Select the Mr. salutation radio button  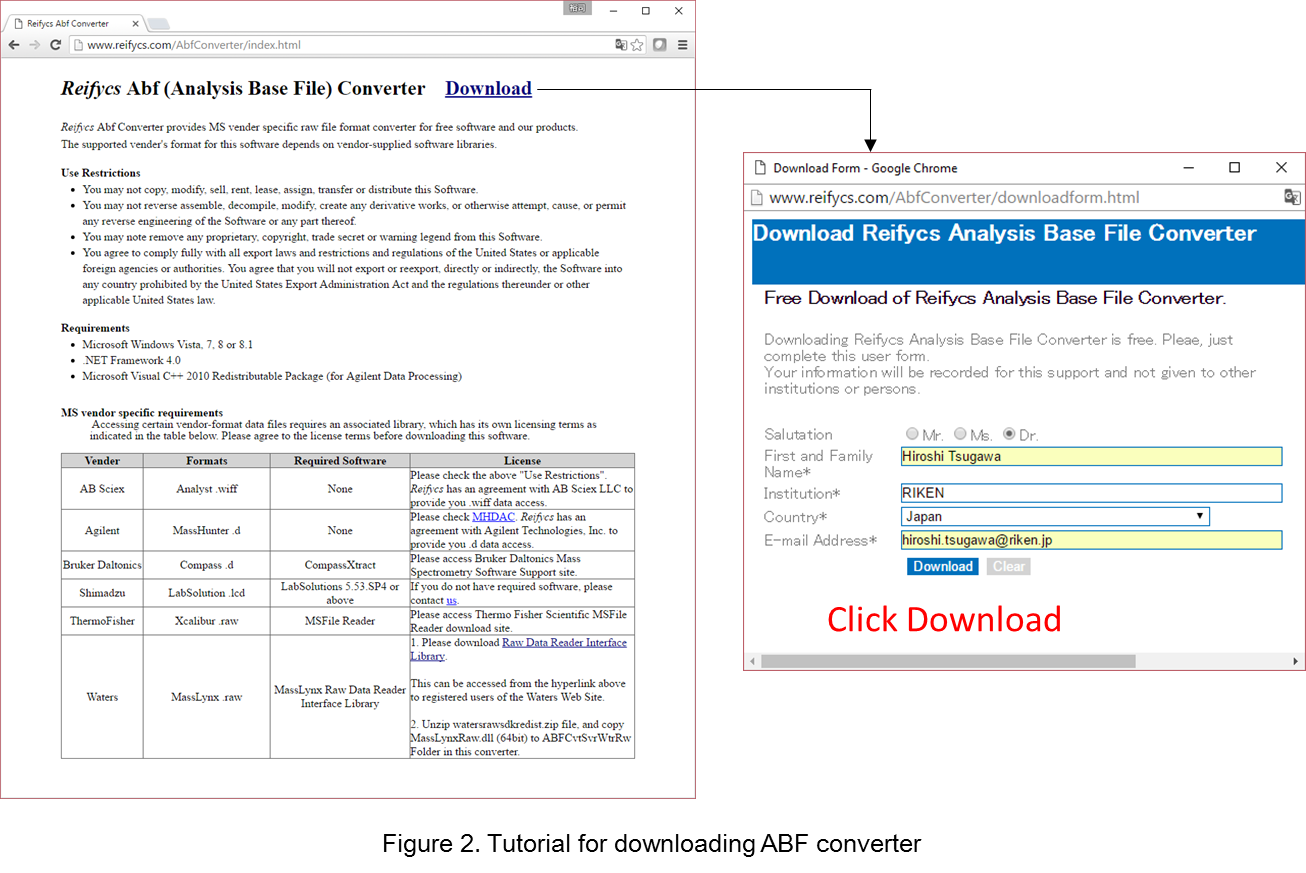(912, 434)
